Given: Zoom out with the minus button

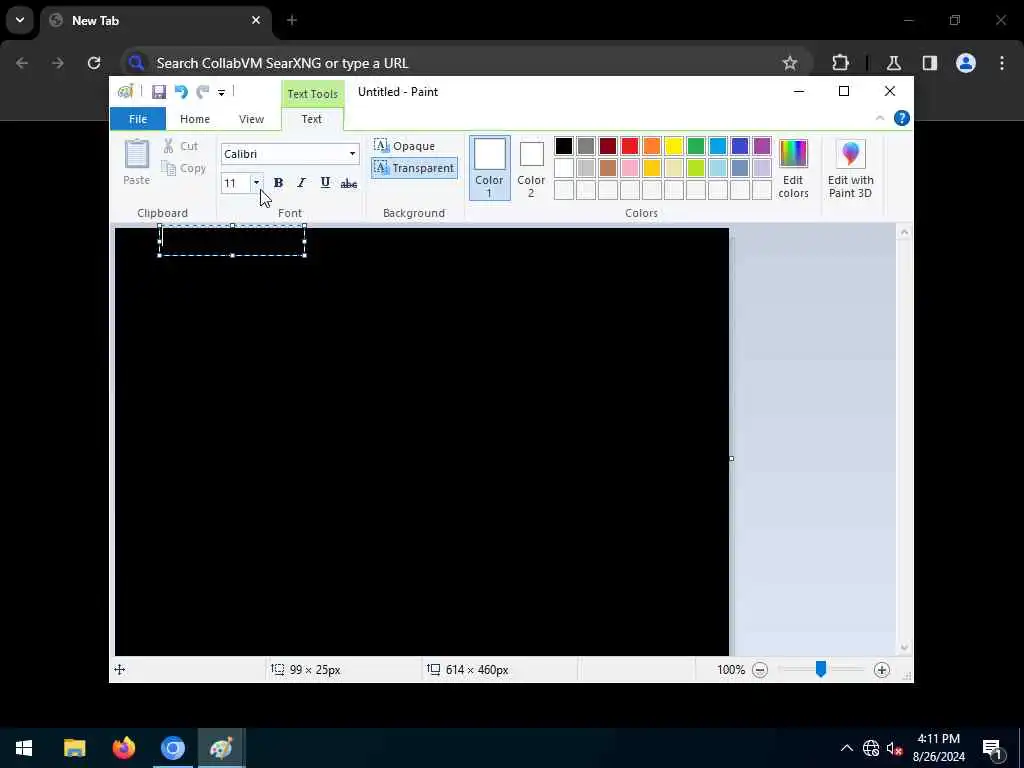Looking at the screenshot, I should tap(760, 670).
